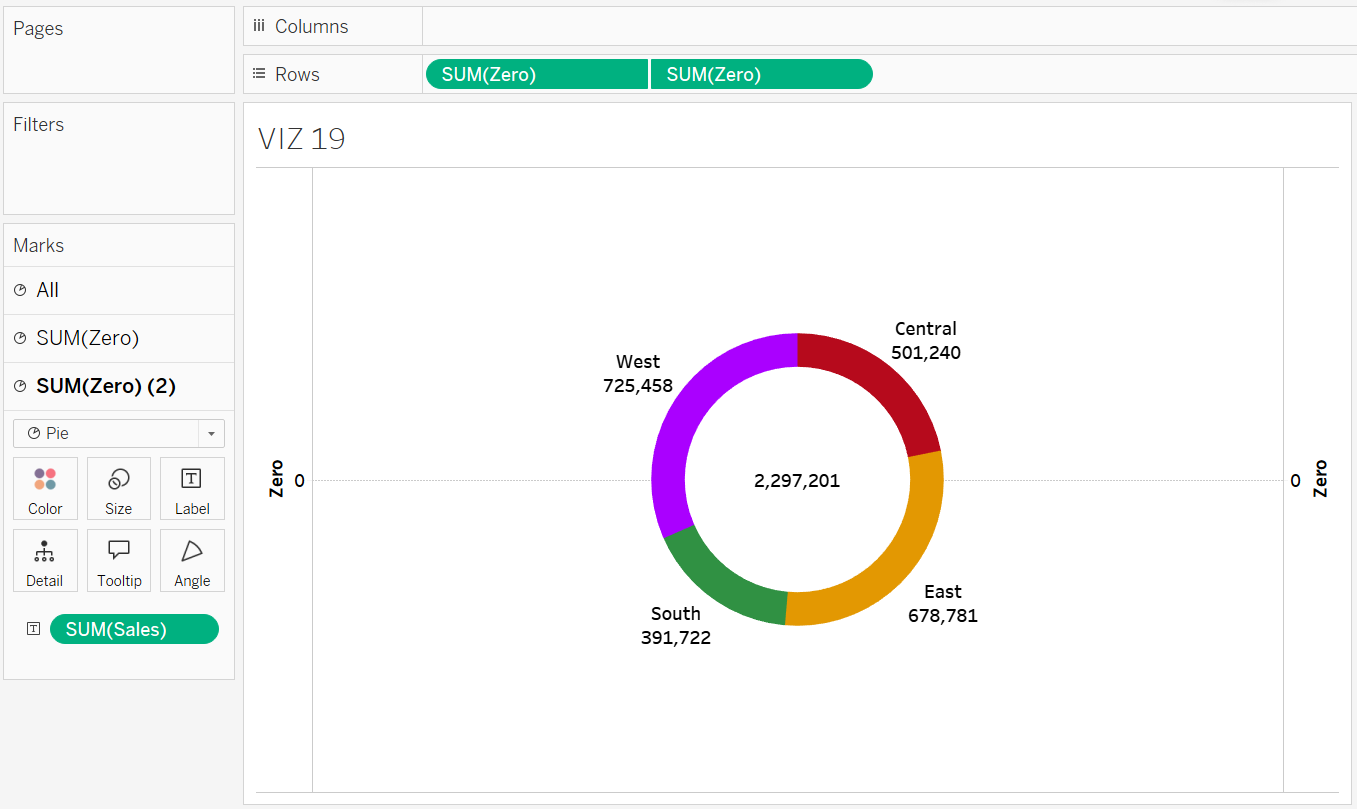Click the Pages shelf header
The height and width of the screenshot is (809, 1357).
coord(38,28)
